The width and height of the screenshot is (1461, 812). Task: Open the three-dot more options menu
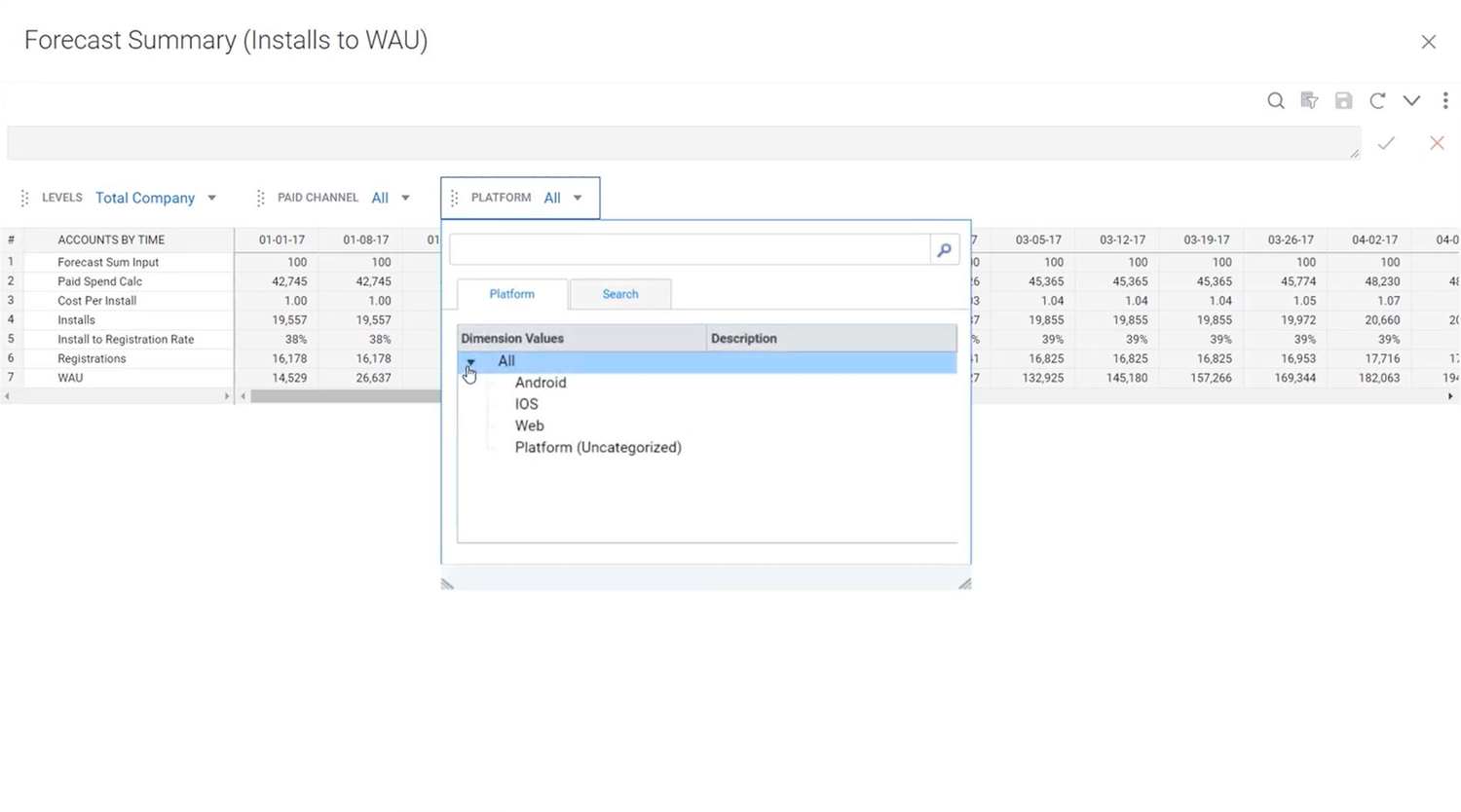1445,100
